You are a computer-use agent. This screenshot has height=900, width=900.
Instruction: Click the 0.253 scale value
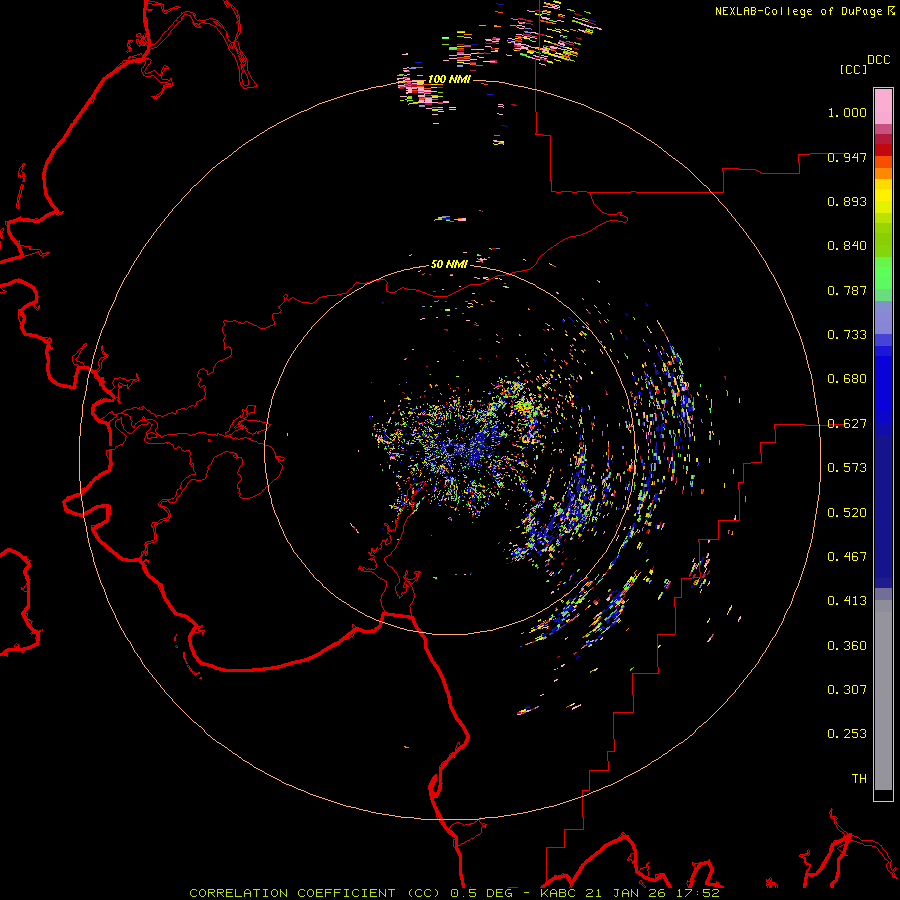tap(847, 734)
